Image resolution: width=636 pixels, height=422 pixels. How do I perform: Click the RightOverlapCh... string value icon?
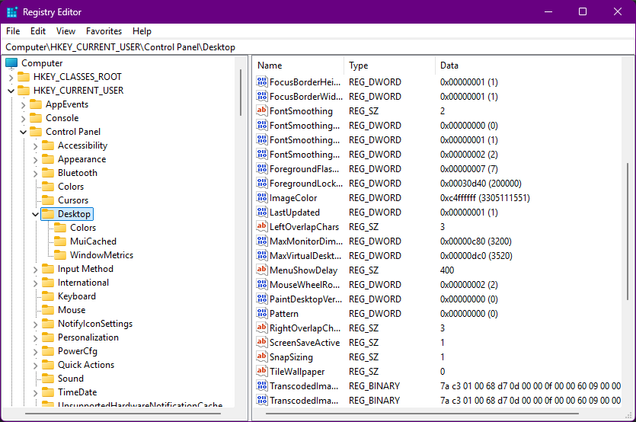point(262,328)
